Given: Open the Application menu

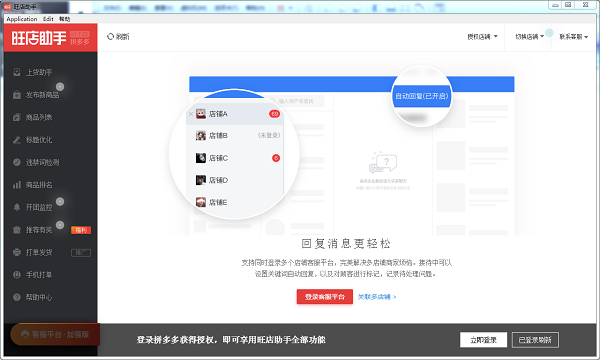Looking at the screenshot, I should 22,19.
